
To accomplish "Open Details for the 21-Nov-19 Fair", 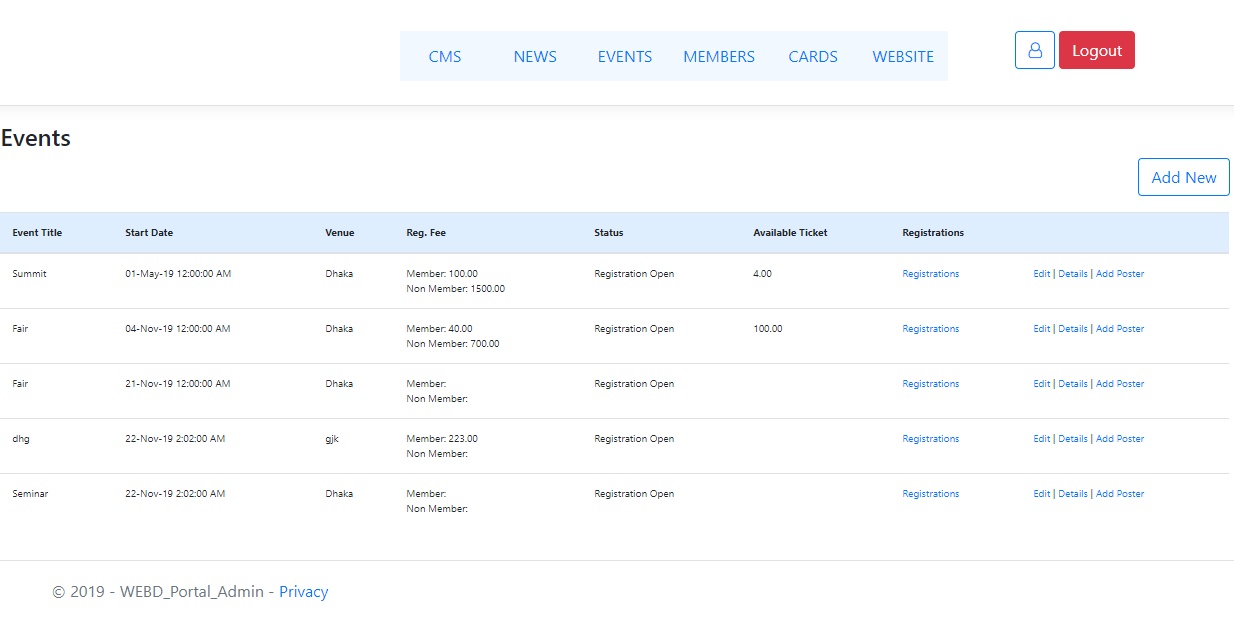I will point(1073,384).
